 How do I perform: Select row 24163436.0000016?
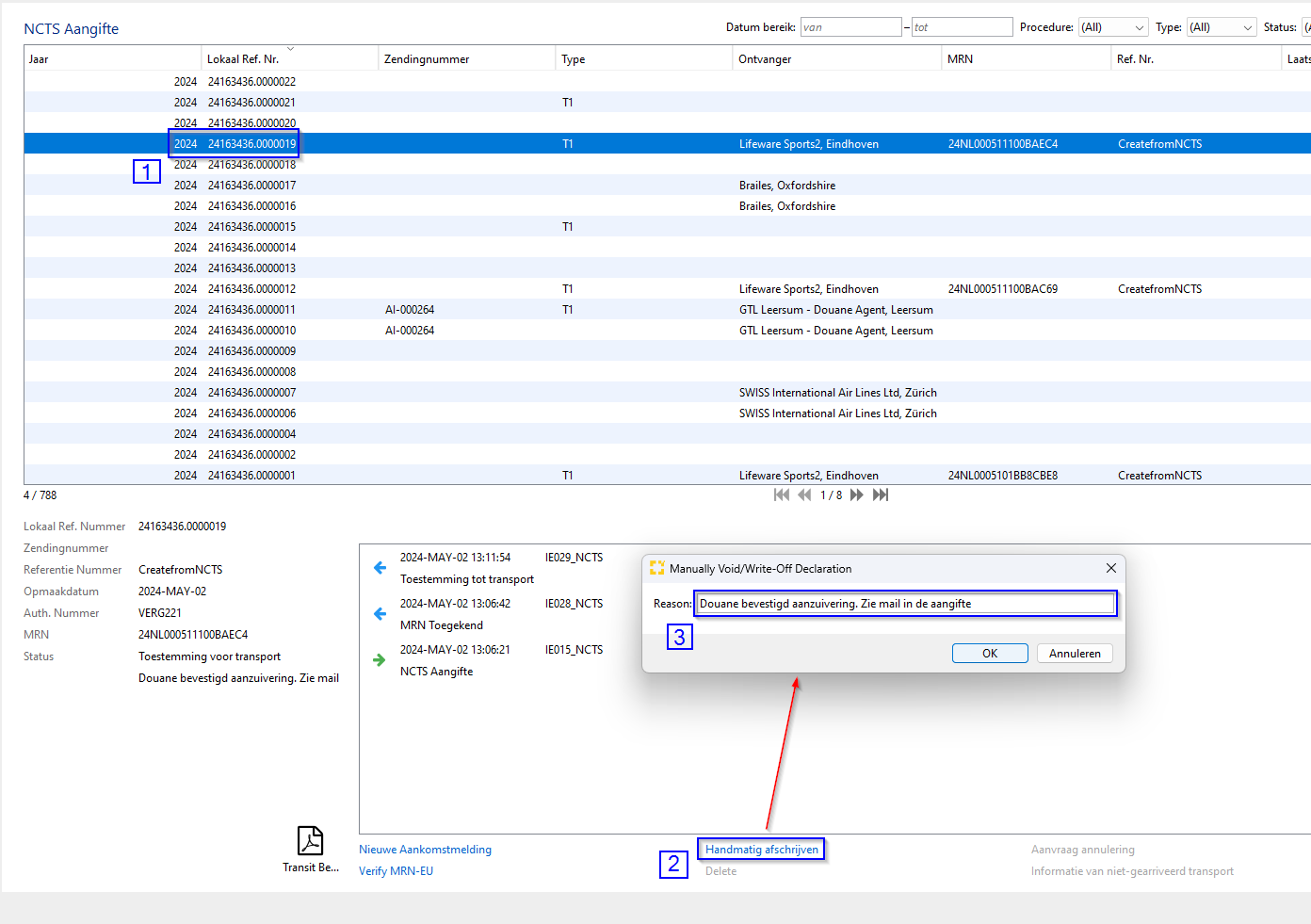[667, 206]
